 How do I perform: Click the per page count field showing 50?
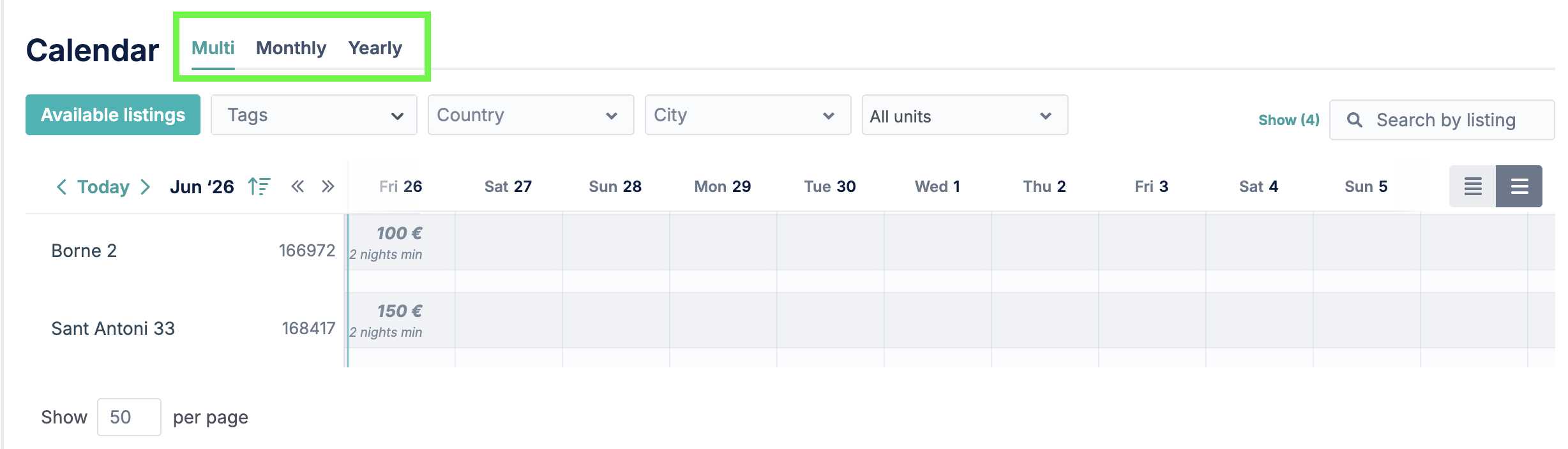tap(129, 417)
